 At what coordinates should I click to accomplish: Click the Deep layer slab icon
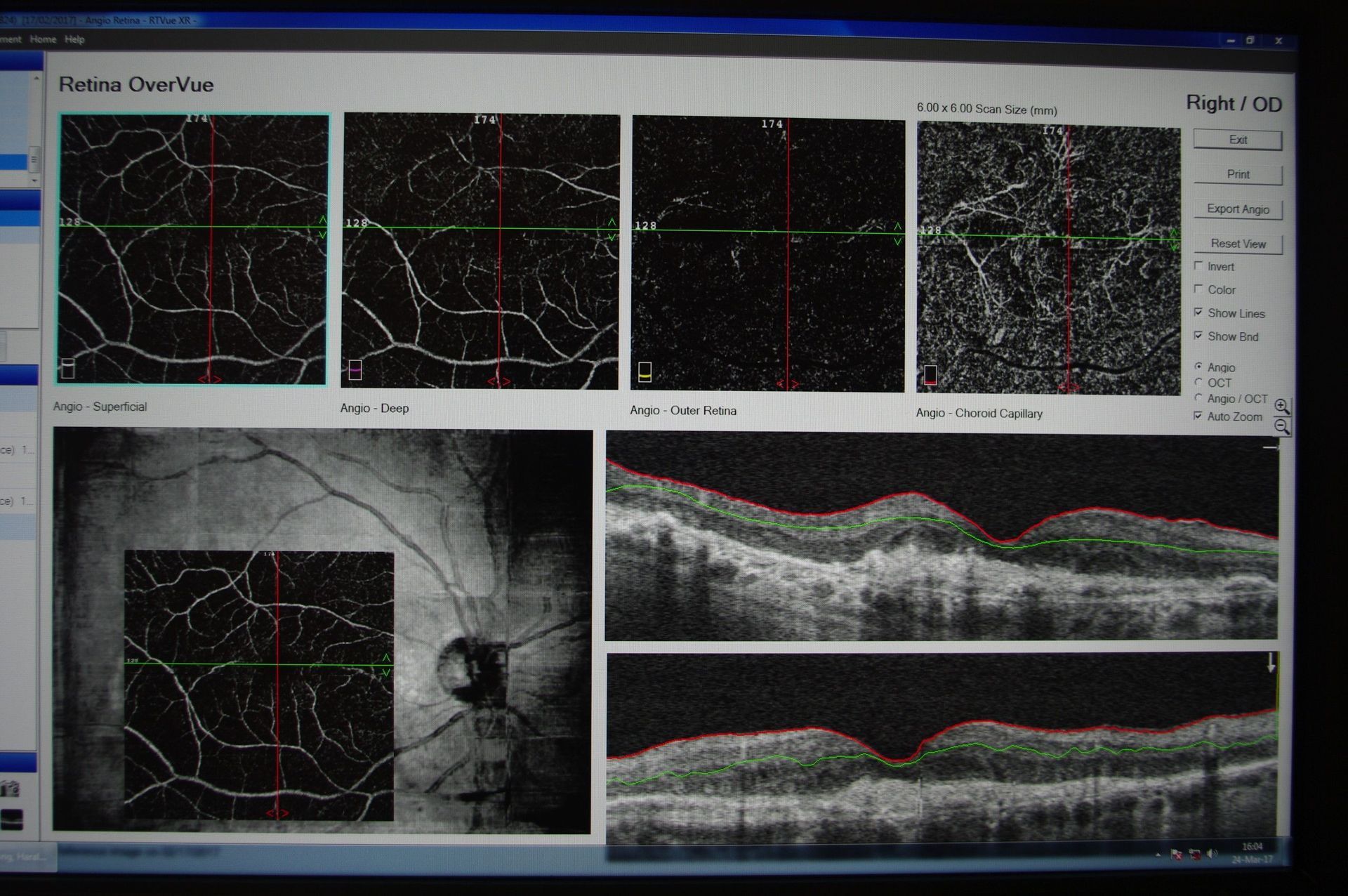[355, 369]
